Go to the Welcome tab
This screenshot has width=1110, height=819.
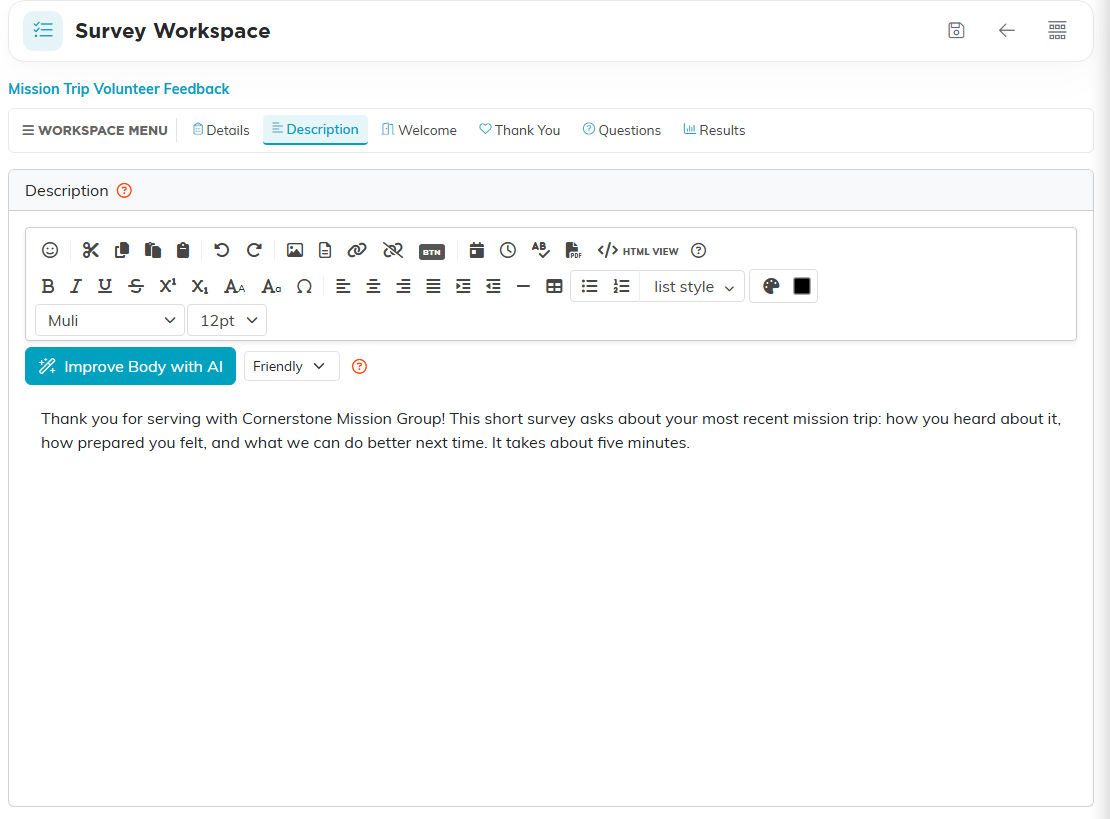tap(419, 130)
